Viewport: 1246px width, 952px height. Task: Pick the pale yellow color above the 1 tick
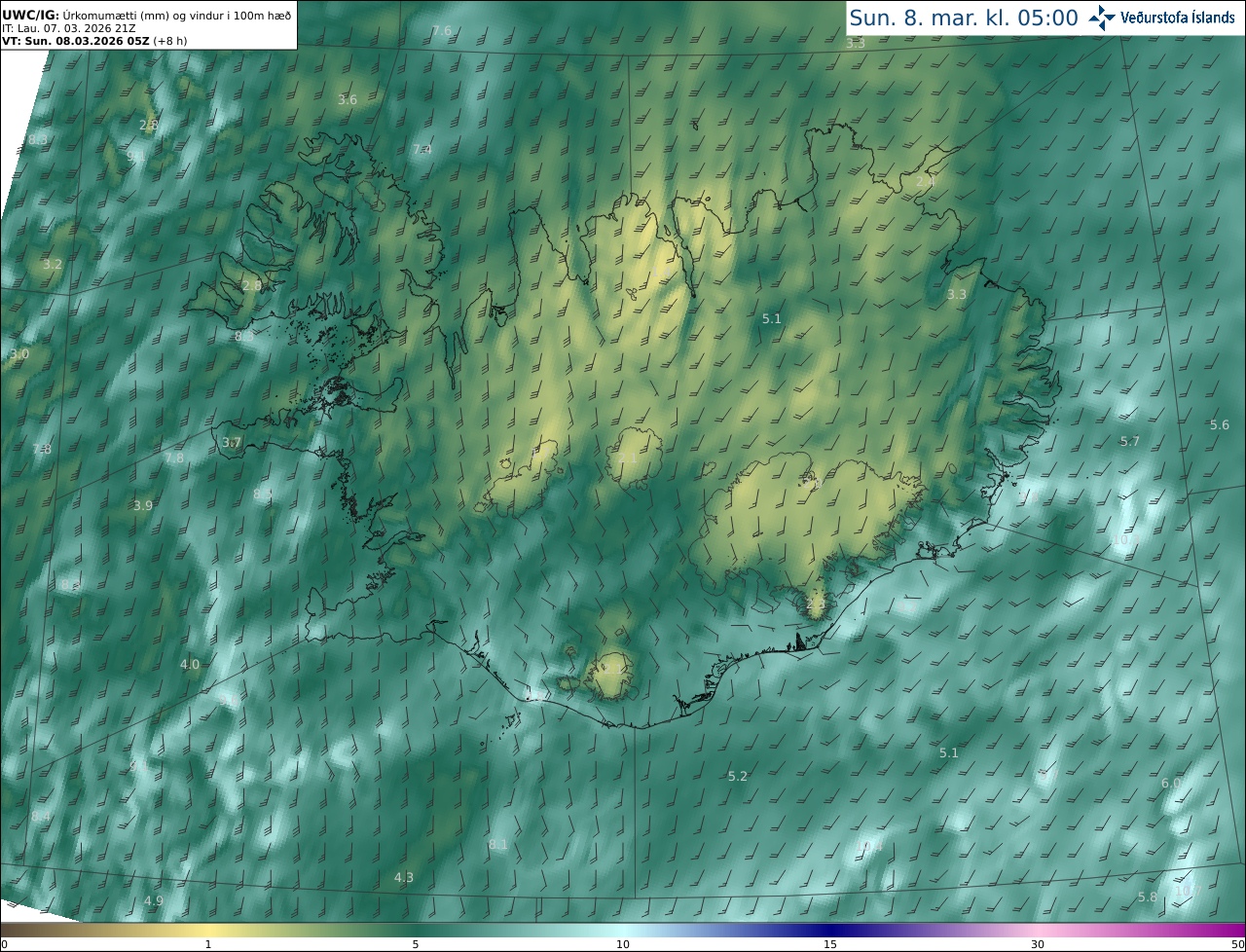click(208, 930)
